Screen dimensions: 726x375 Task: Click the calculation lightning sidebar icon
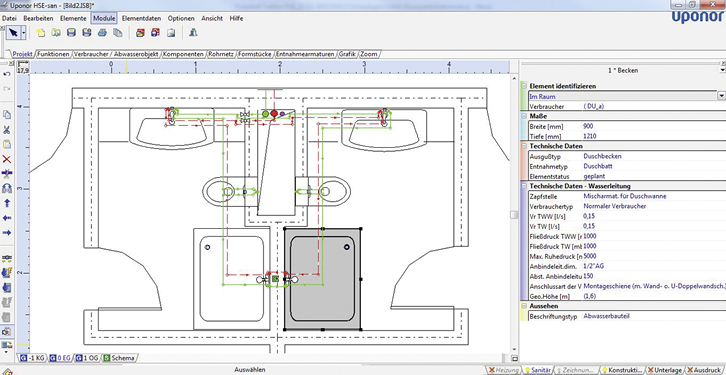point(6,273)
